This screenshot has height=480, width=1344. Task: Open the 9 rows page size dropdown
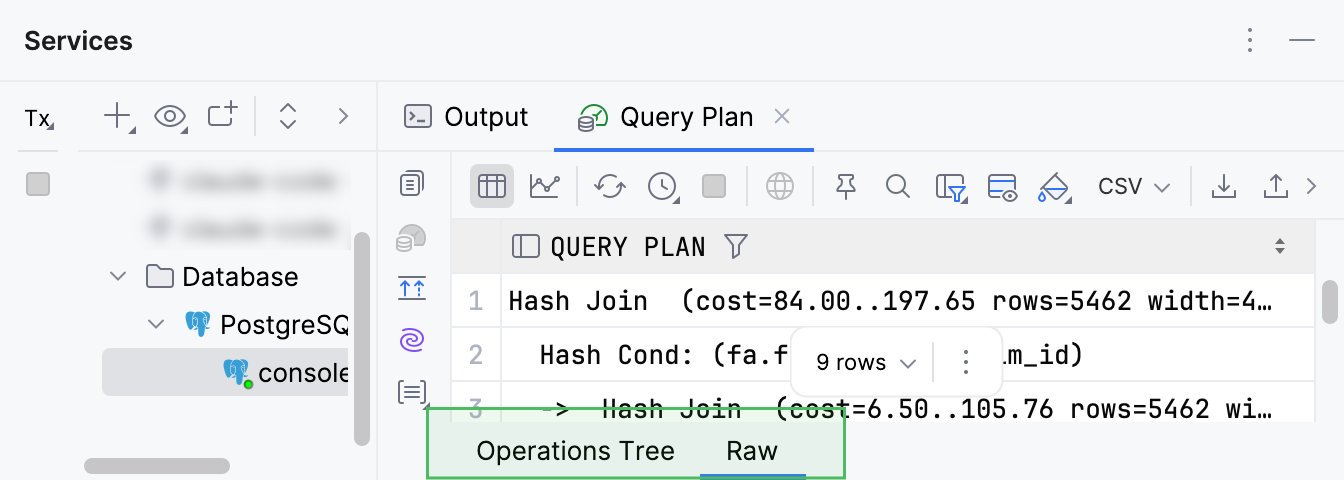pyautogui.click(x=865, y=363)
